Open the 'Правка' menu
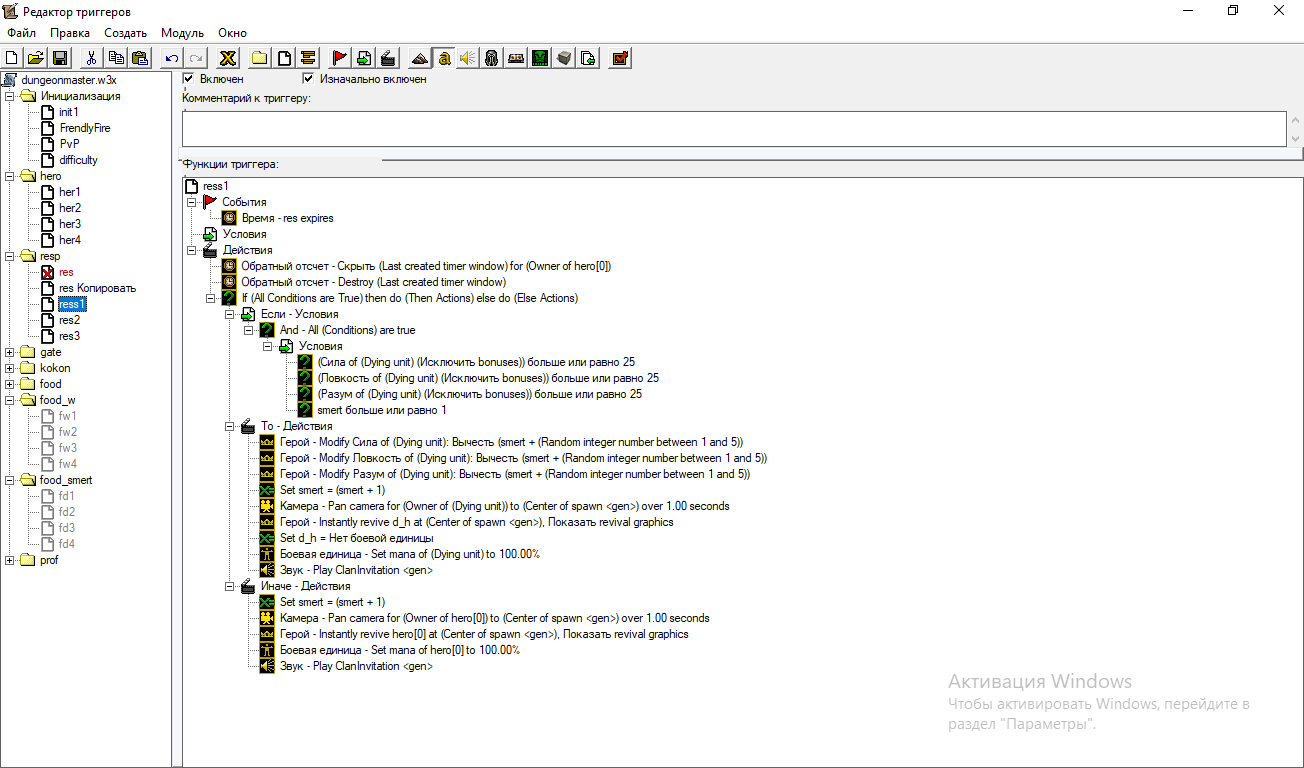Image resolution: width=1304 pixels, height=768 pixels. [x=70, y=33]
